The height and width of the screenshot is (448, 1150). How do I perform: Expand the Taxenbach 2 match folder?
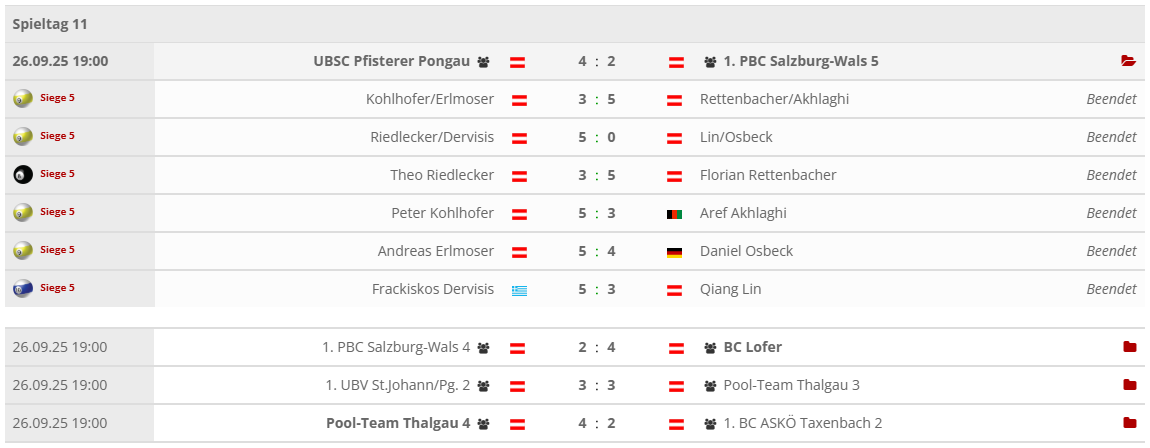[x=1130, y=423]
